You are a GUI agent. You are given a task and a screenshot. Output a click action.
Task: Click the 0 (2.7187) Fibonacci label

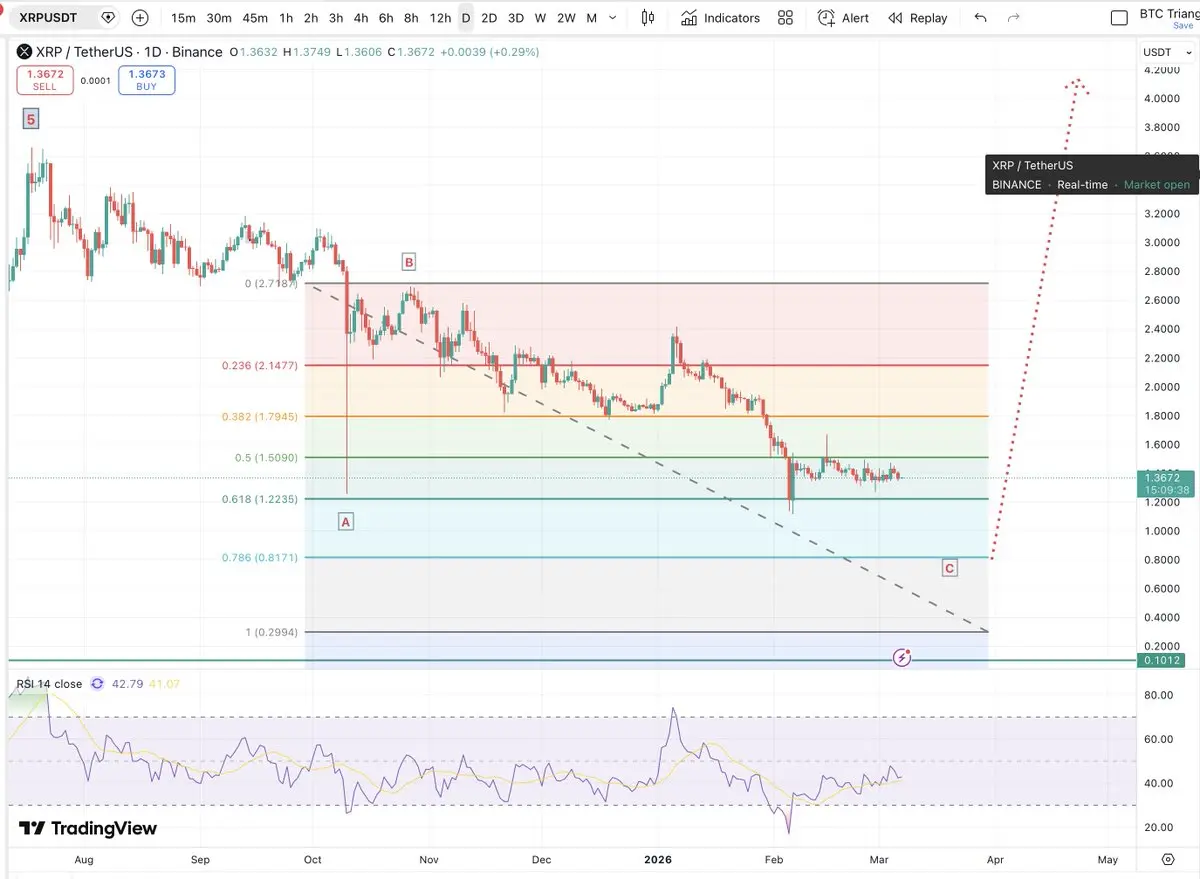pos(273,284)
